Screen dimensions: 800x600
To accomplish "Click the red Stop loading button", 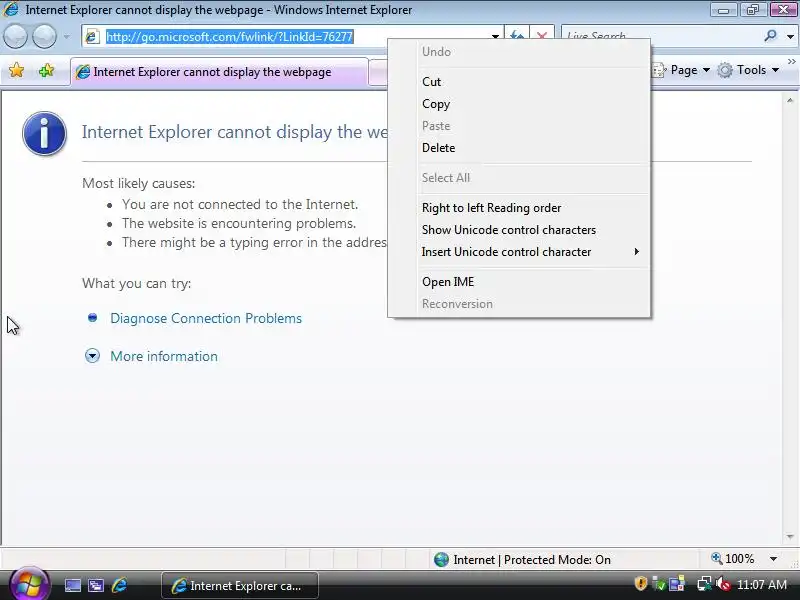I will (x=542, y=36).
